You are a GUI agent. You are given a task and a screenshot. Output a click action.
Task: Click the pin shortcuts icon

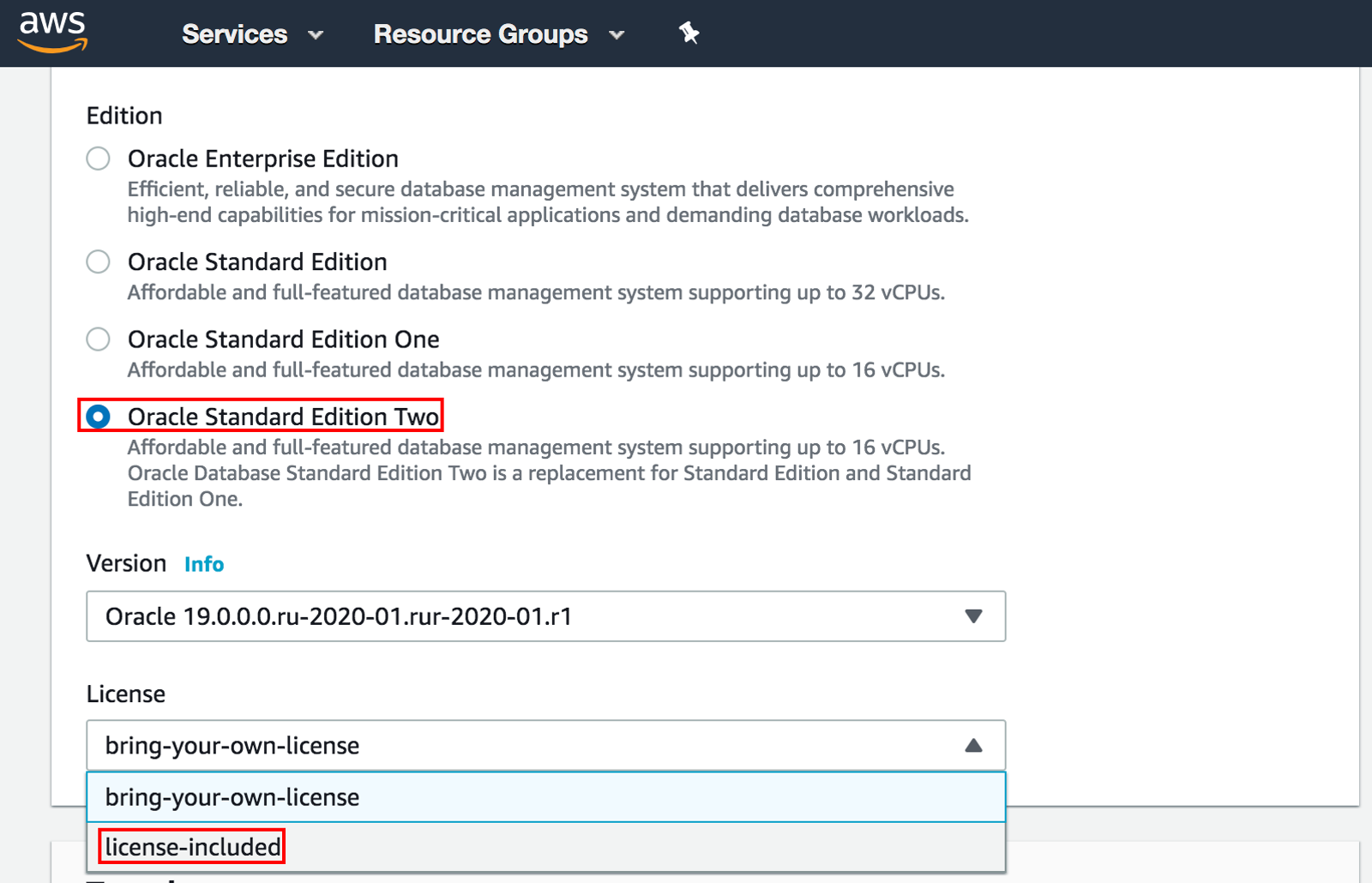tap(689, 33)
